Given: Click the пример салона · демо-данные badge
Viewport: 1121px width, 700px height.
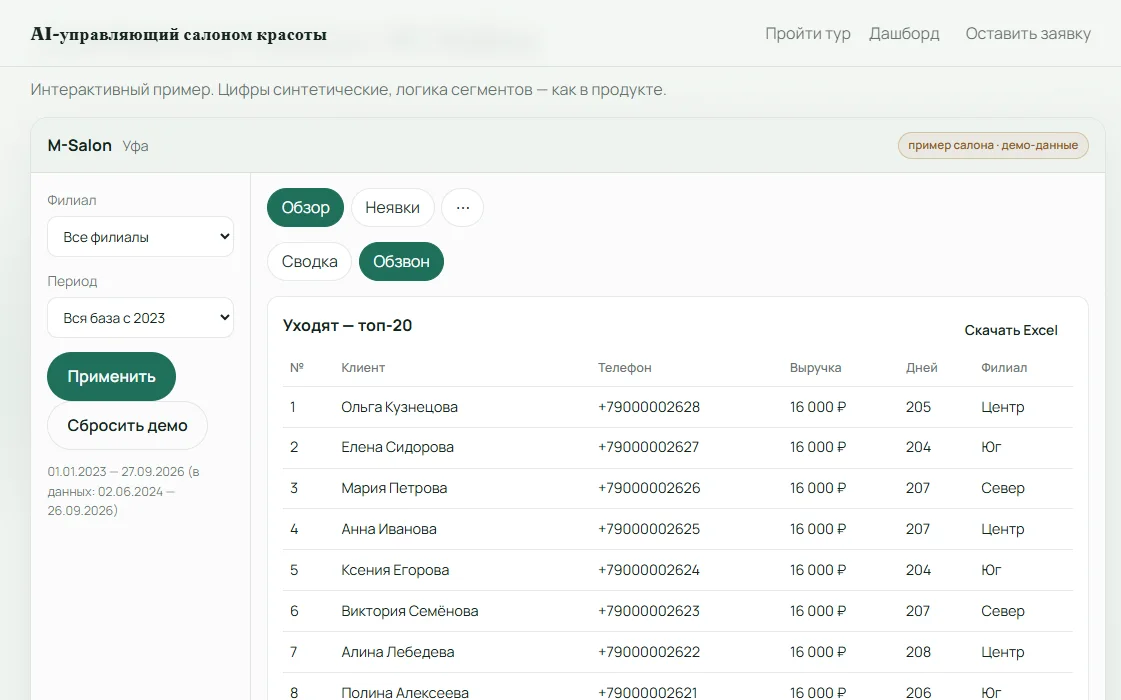Looking at the screenshot, I should (993, 145).
